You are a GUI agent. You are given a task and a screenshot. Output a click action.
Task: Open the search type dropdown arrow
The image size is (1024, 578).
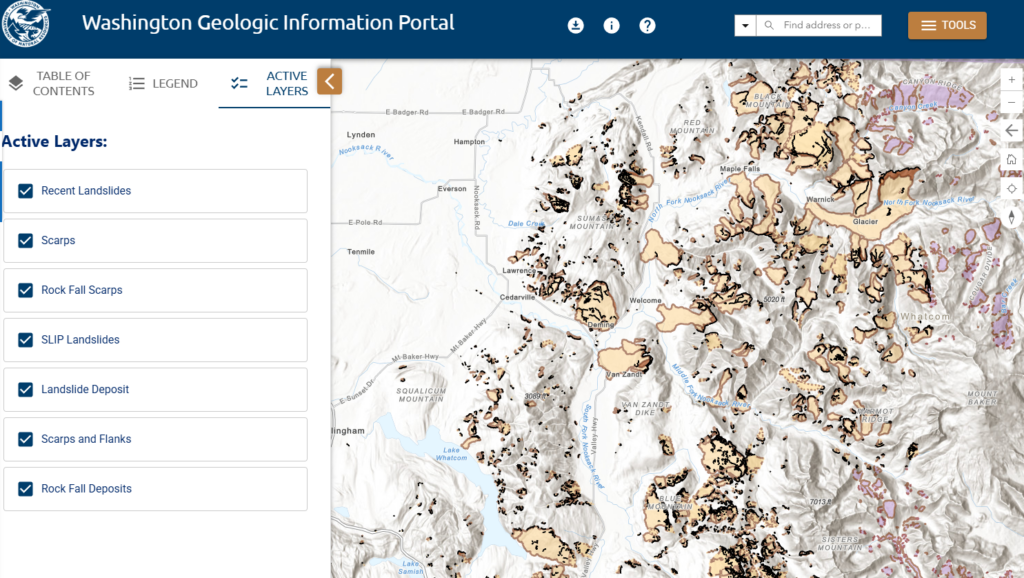[x=744, y=25]
